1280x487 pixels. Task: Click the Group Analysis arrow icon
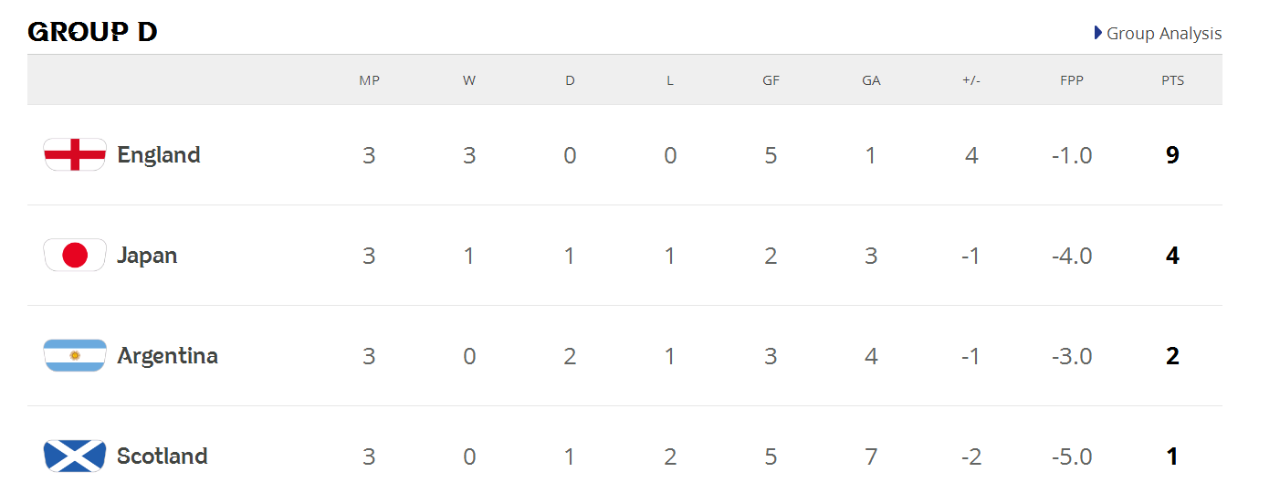pyautogui.click(x=1098, y=33)
